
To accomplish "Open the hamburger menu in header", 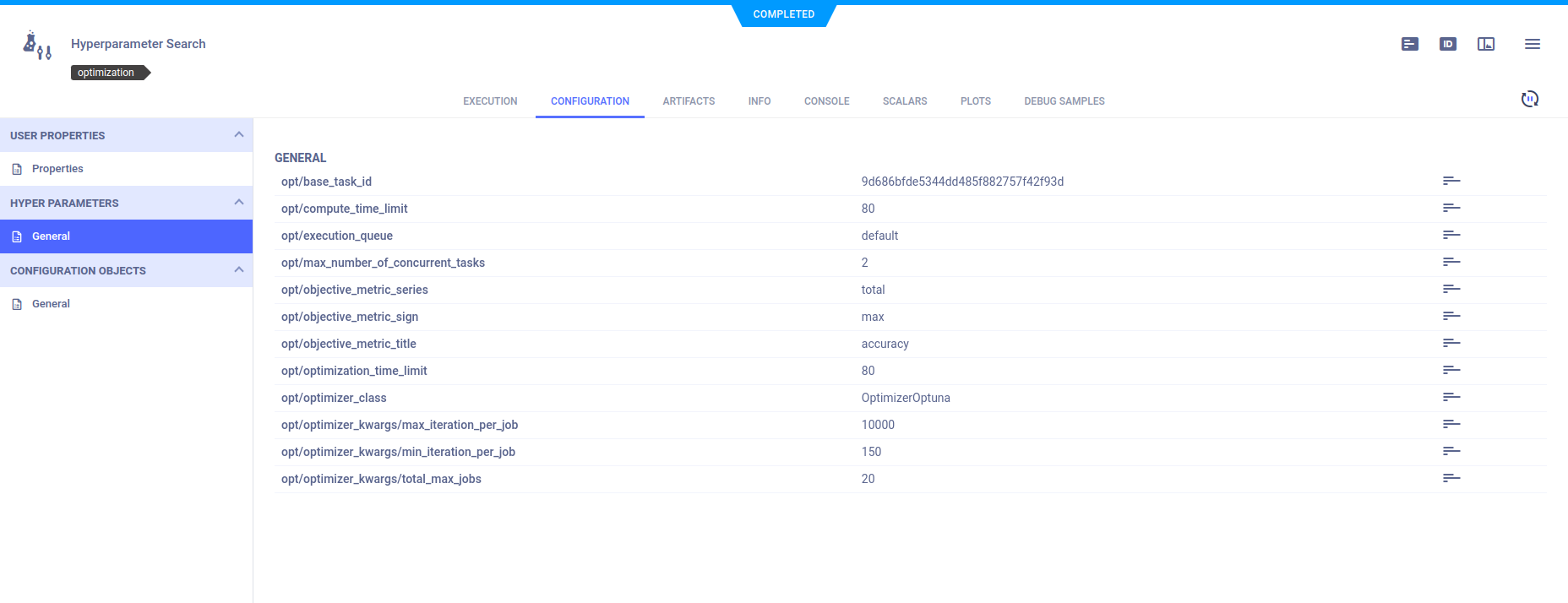I will click(x=1532, y=44).
